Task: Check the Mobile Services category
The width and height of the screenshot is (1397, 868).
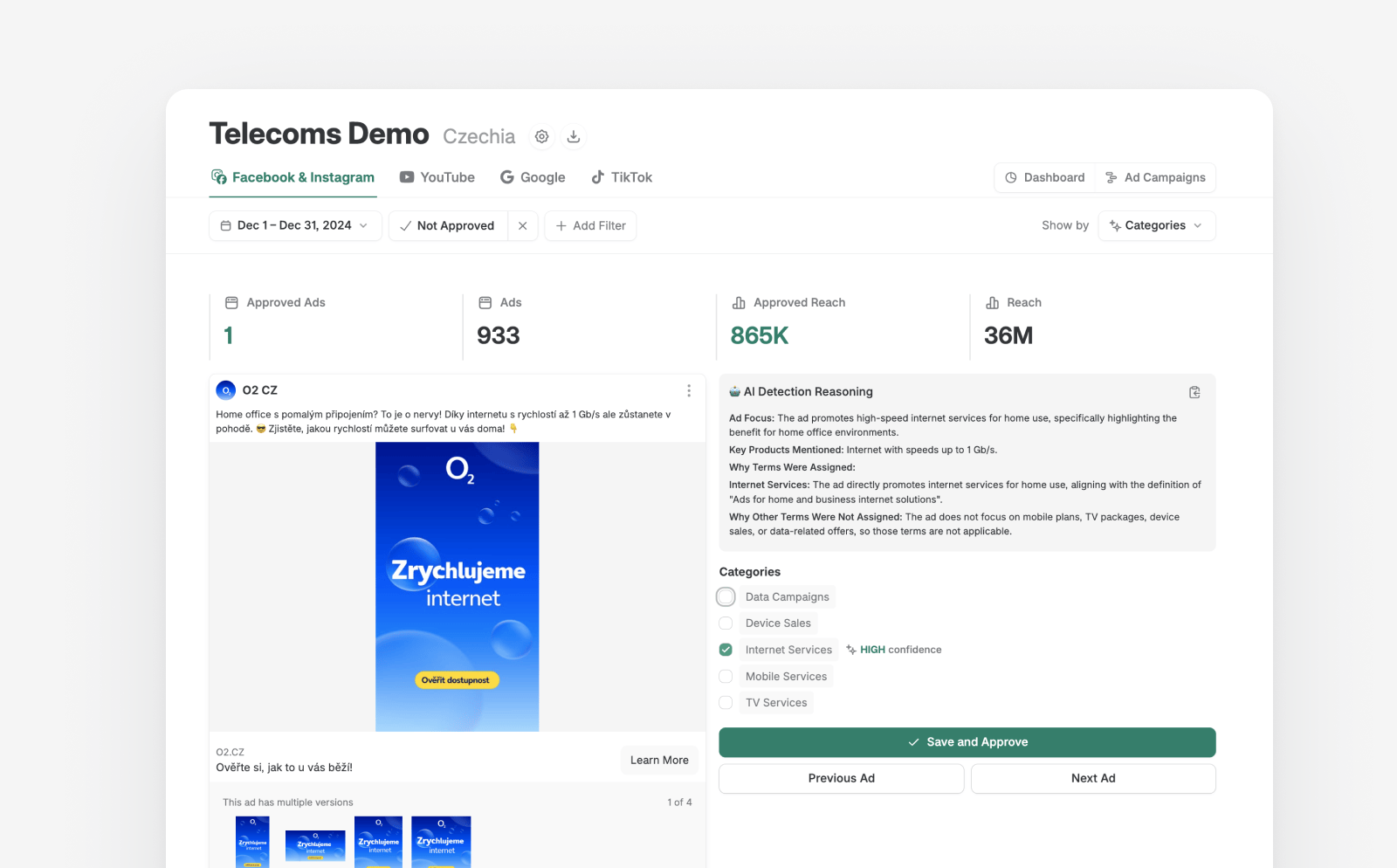Action: [726, 676]
